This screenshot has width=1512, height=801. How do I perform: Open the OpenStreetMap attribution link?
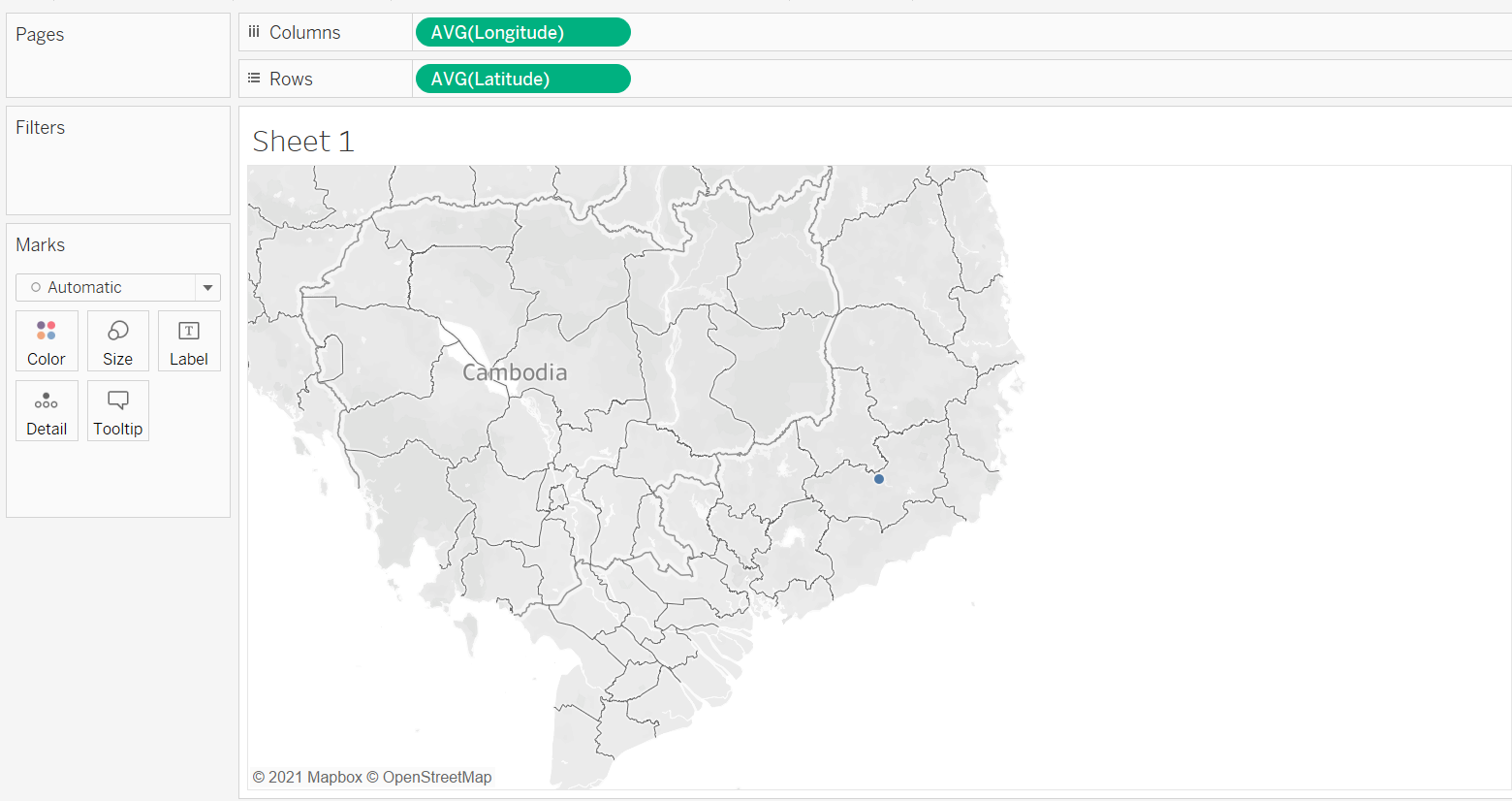click(436, 777)
